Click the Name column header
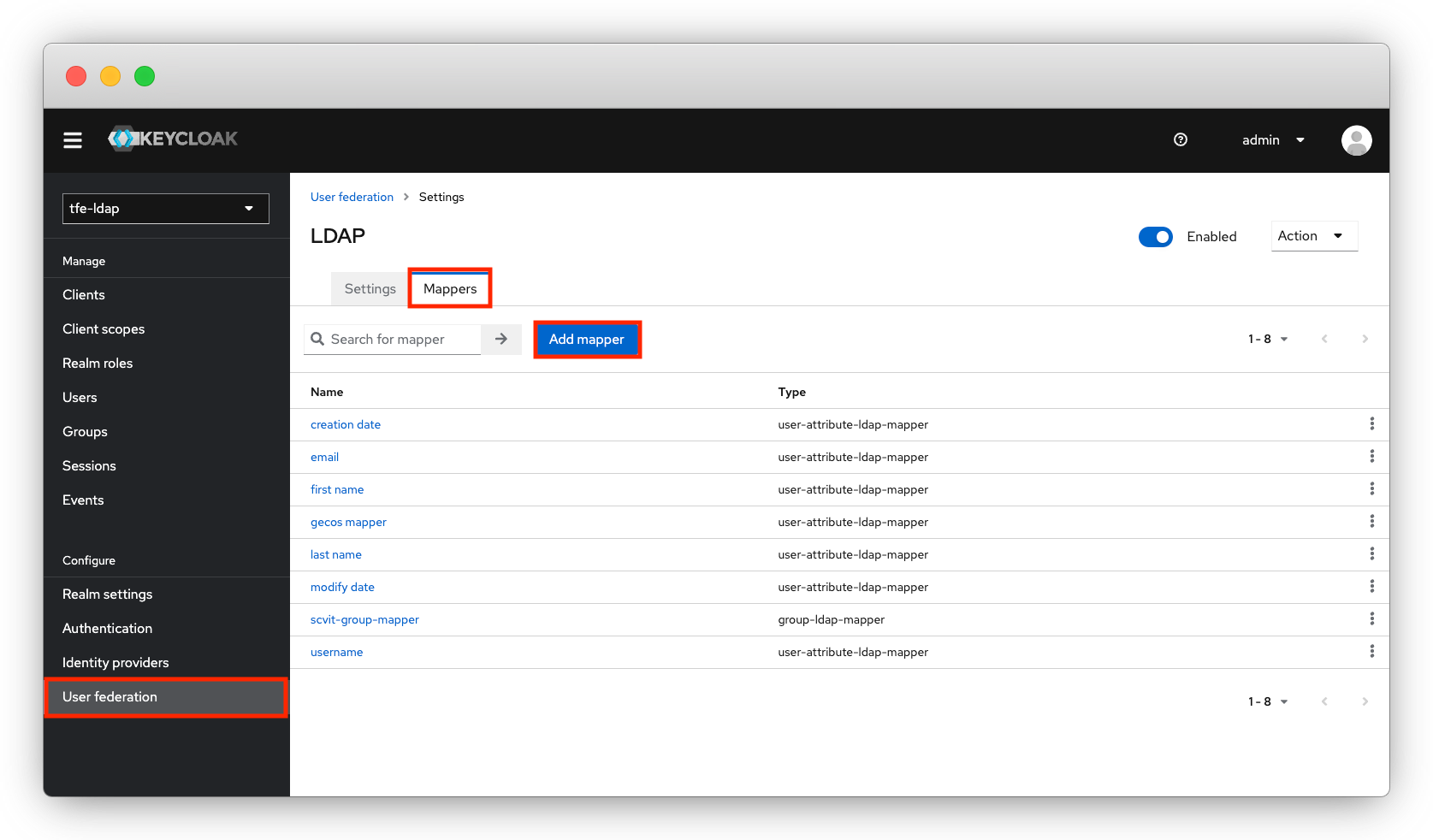This screenshot has height=840, width=1433. pyautogui.click(x=327, y=392)
